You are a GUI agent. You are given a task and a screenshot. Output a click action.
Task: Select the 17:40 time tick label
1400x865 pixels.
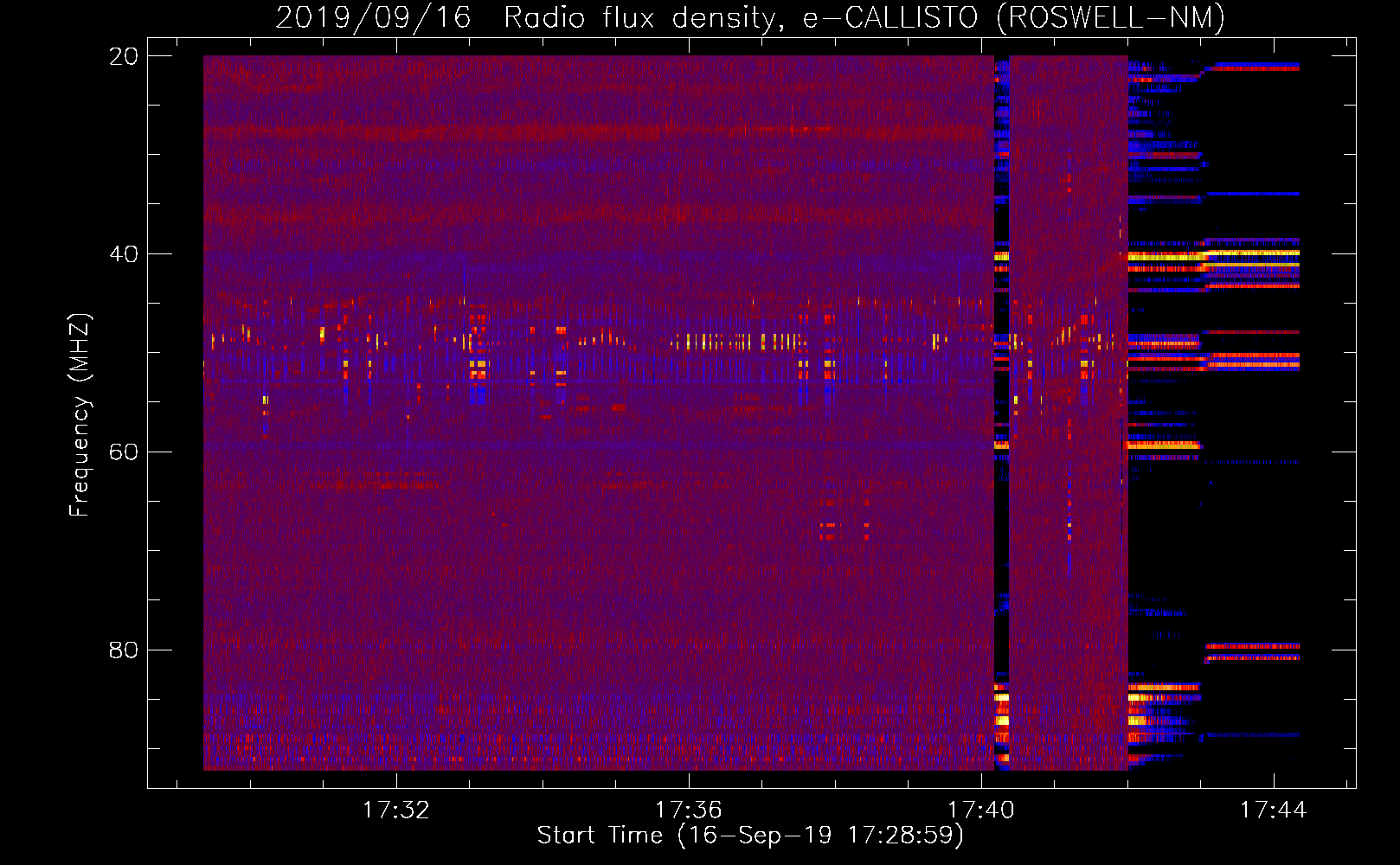(x=981, y=811)
